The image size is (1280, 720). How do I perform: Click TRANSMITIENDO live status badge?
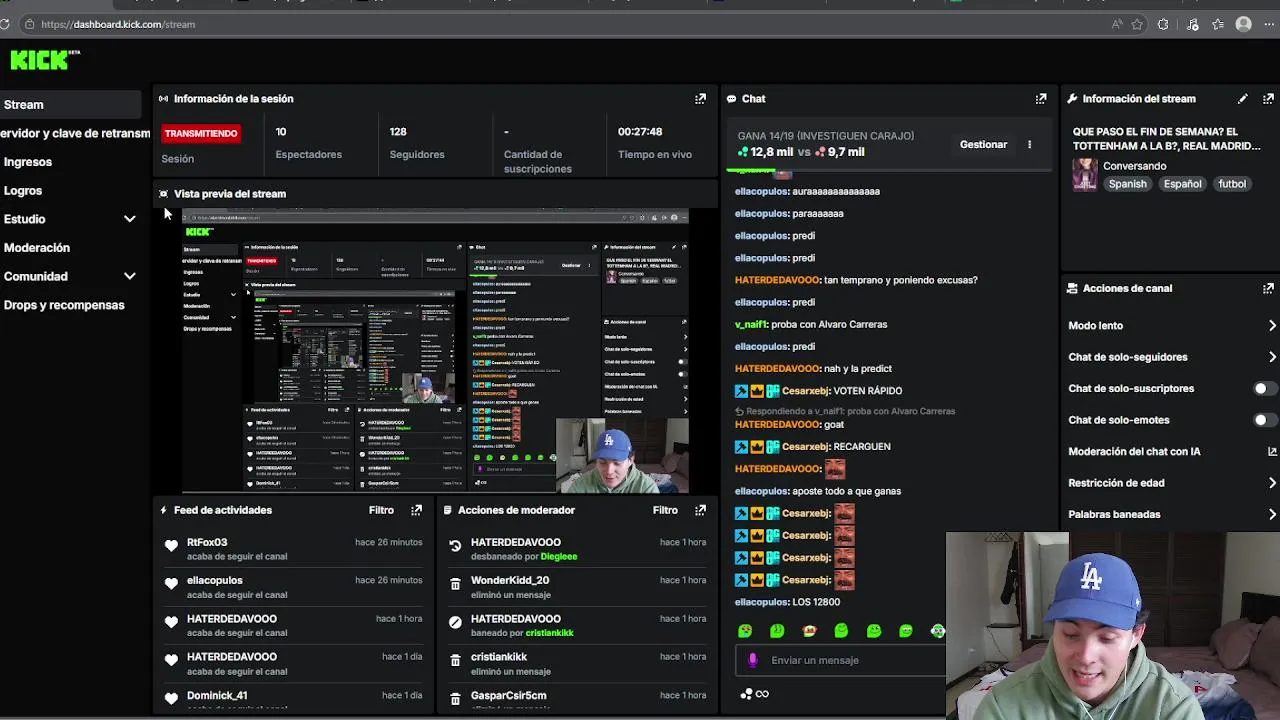[x=201, y=133]
